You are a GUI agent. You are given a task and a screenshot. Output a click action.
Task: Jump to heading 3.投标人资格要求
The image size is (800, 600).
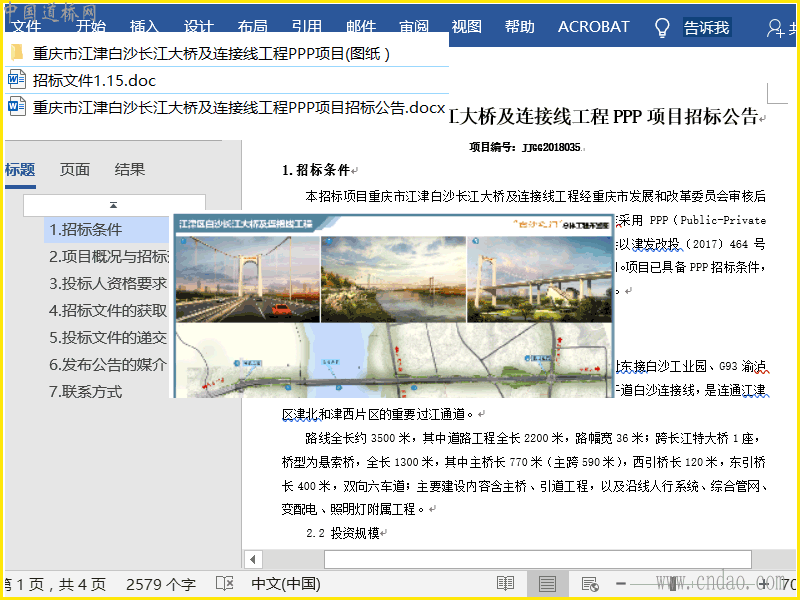coord(108,284)
